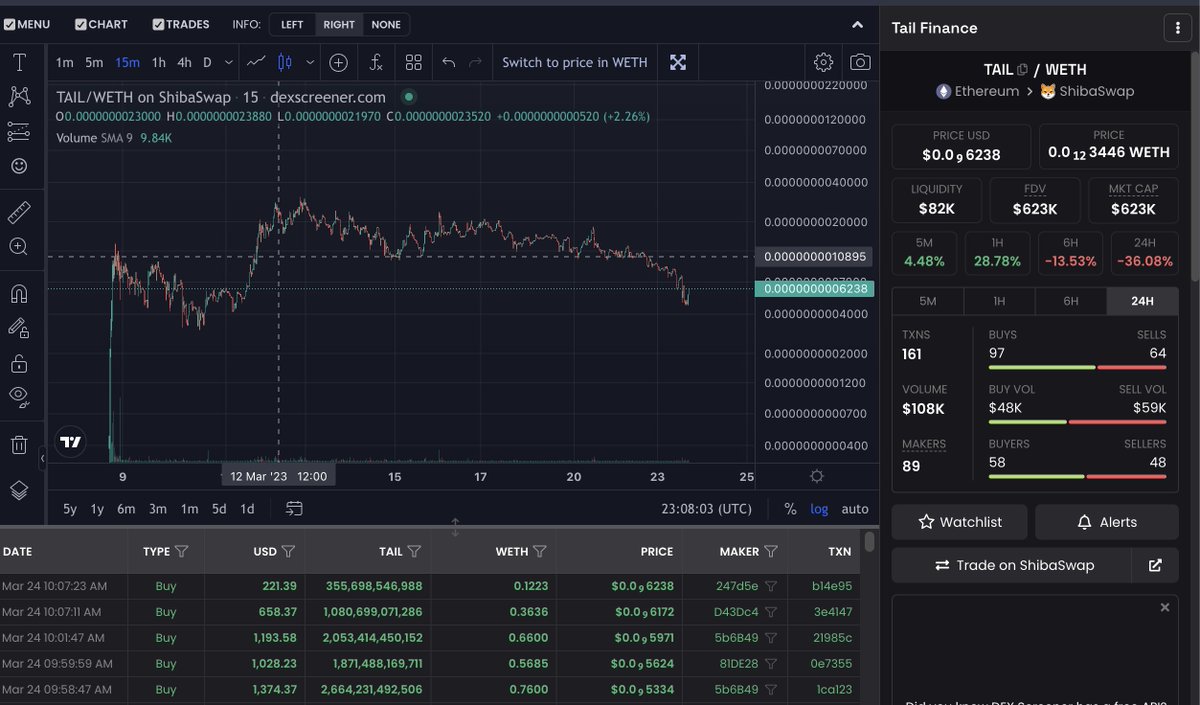Set INFO position to RIGHT
Image resolution: width=1200 pixels, height=705 pixels.
click(339, 24)
